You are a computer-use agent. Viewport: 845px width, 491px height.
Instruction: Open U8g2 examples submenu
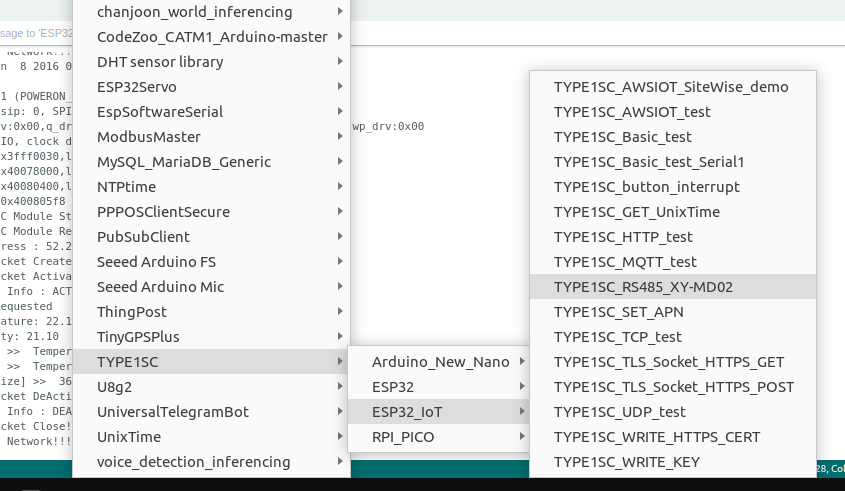(x=211, y=387)
